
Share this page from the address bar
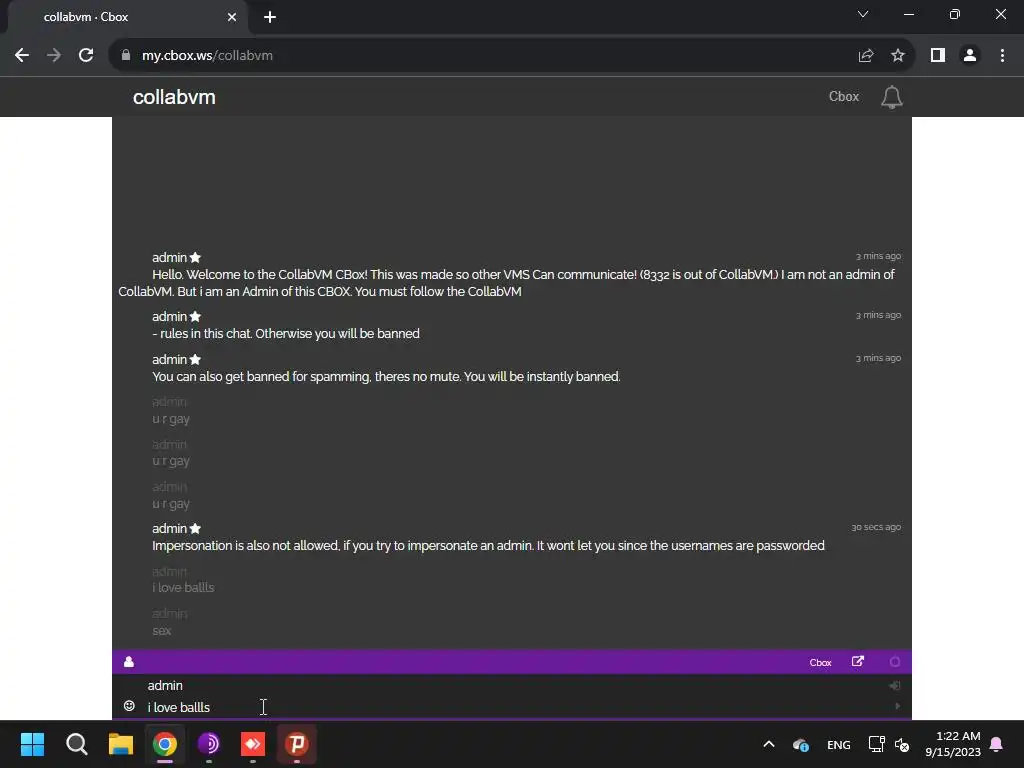click(866, 56)
